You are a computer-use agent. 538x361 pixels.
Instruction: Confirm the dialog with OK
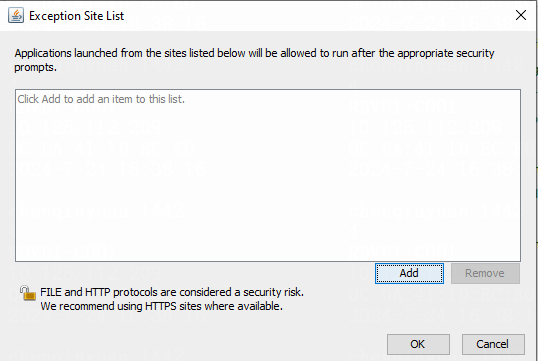click(x=418, y=344)
